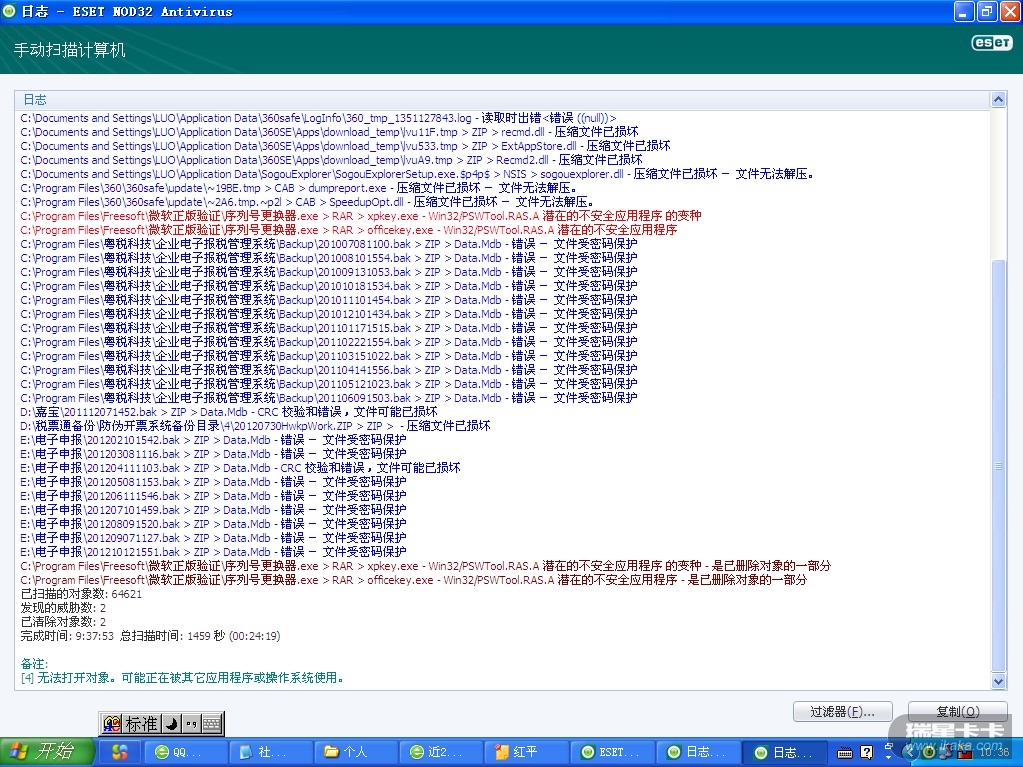Open the 个人 folder taskbar button
The width and height of the screenshot is (1023, 767).
(x=356, y=752)
